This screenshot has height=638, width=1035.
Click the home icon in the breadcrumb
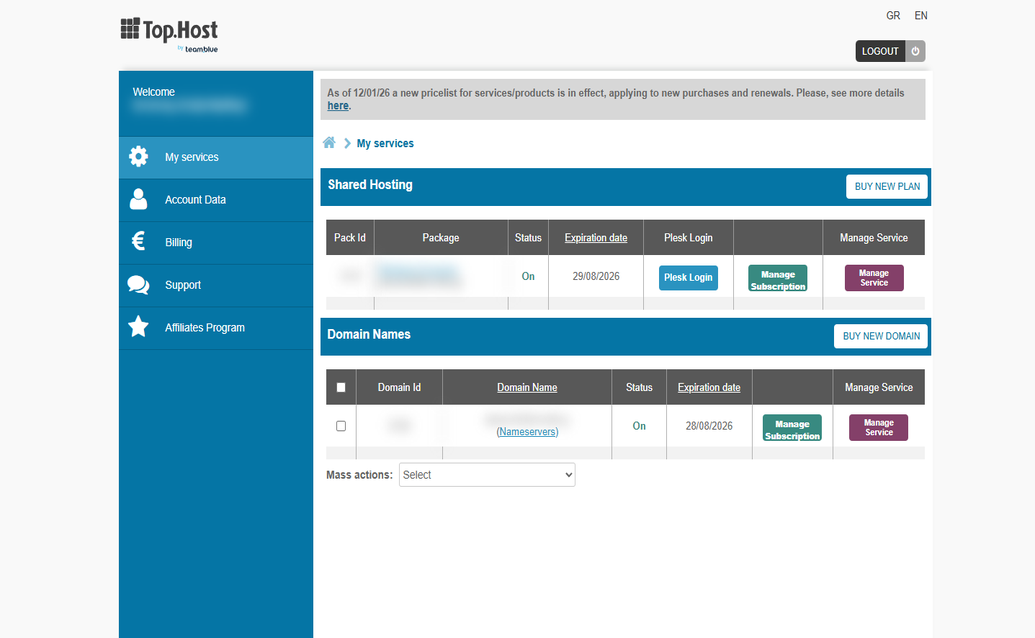point(329,143)
